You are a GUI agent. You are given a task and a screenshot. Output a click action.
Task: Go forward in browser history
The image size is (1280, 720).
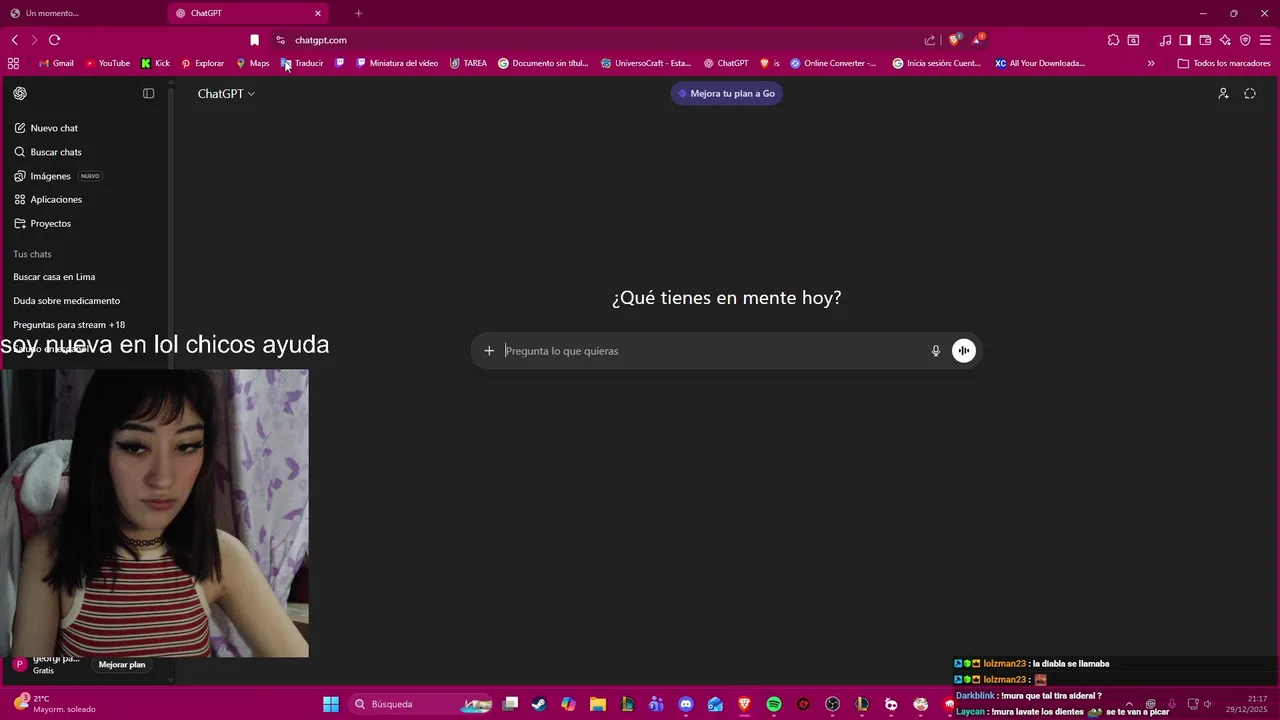tap(34, 40)
